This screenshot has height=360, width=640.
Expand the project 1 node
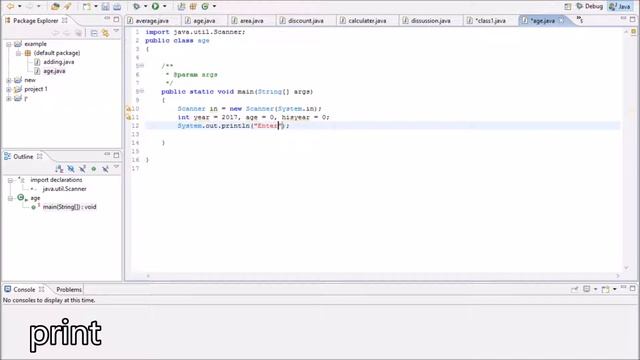click(x=9, y=89)
